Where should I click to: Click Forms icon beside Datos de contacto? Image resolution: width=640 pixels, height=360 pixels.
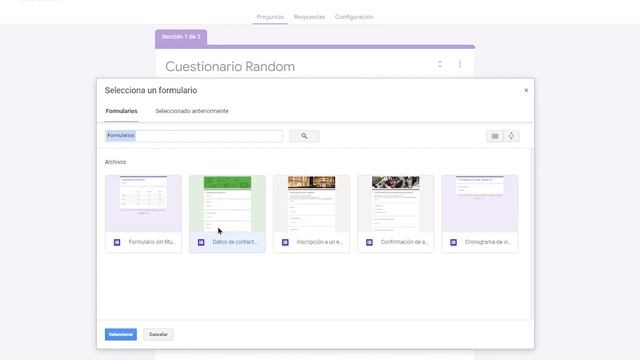pos(201,242)
